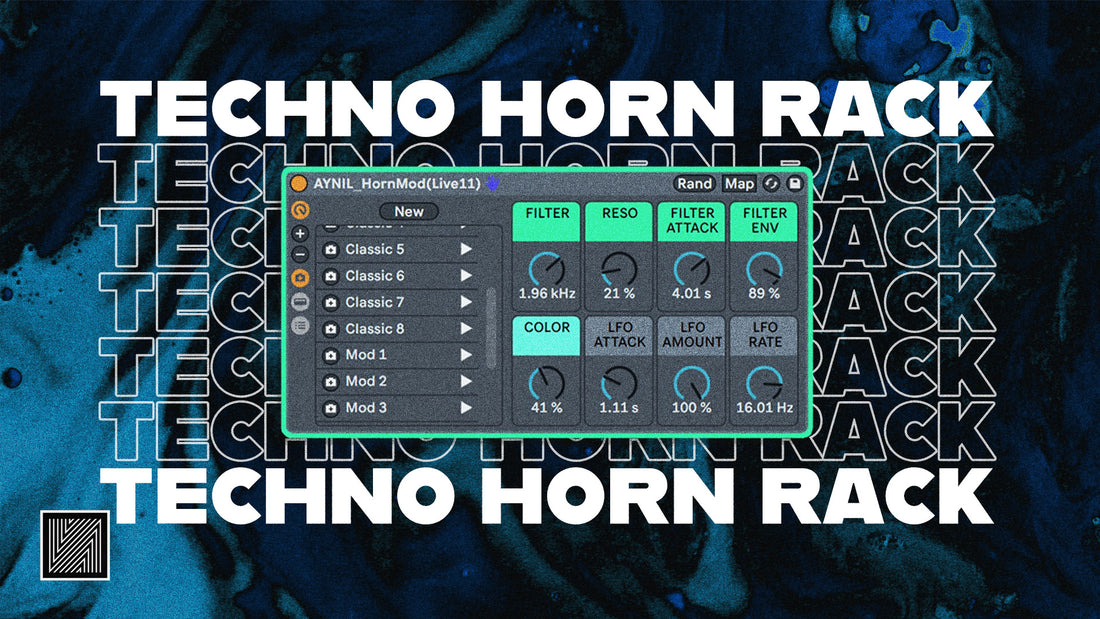Toggle macro controls visibility icon

point(301,211)
